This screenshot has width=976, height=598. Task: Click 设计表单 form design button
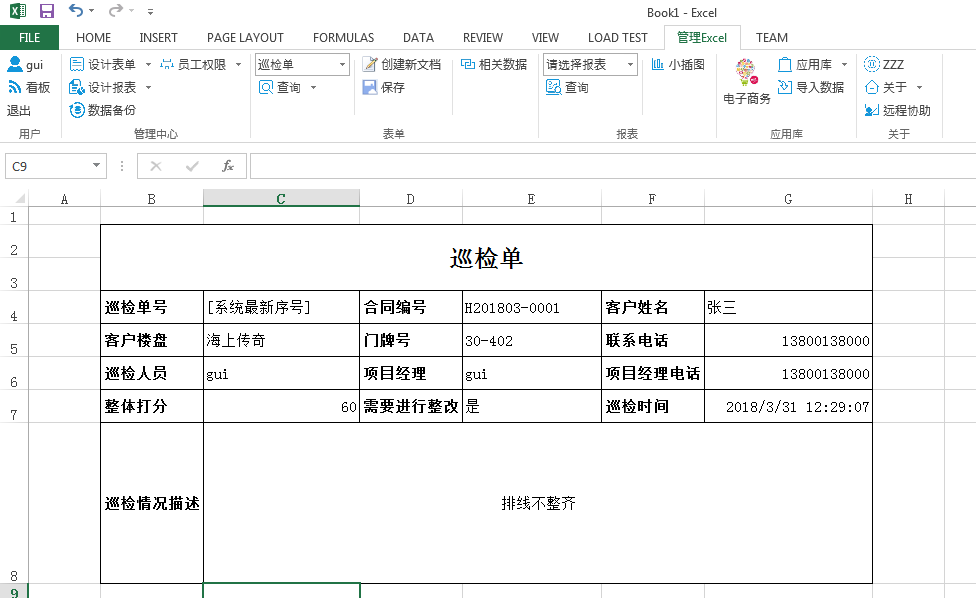[103, 64]
